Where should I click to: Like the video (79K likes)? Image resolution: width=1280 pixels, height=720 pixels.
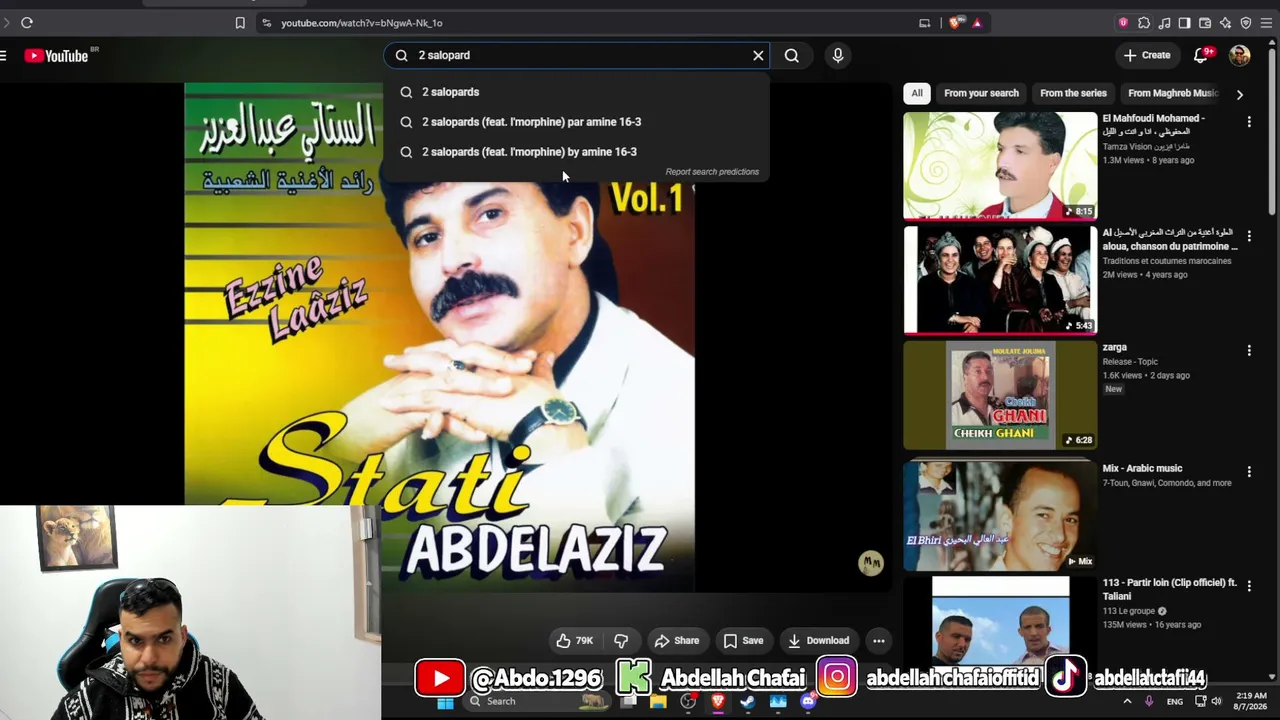(x=575, y=641)
